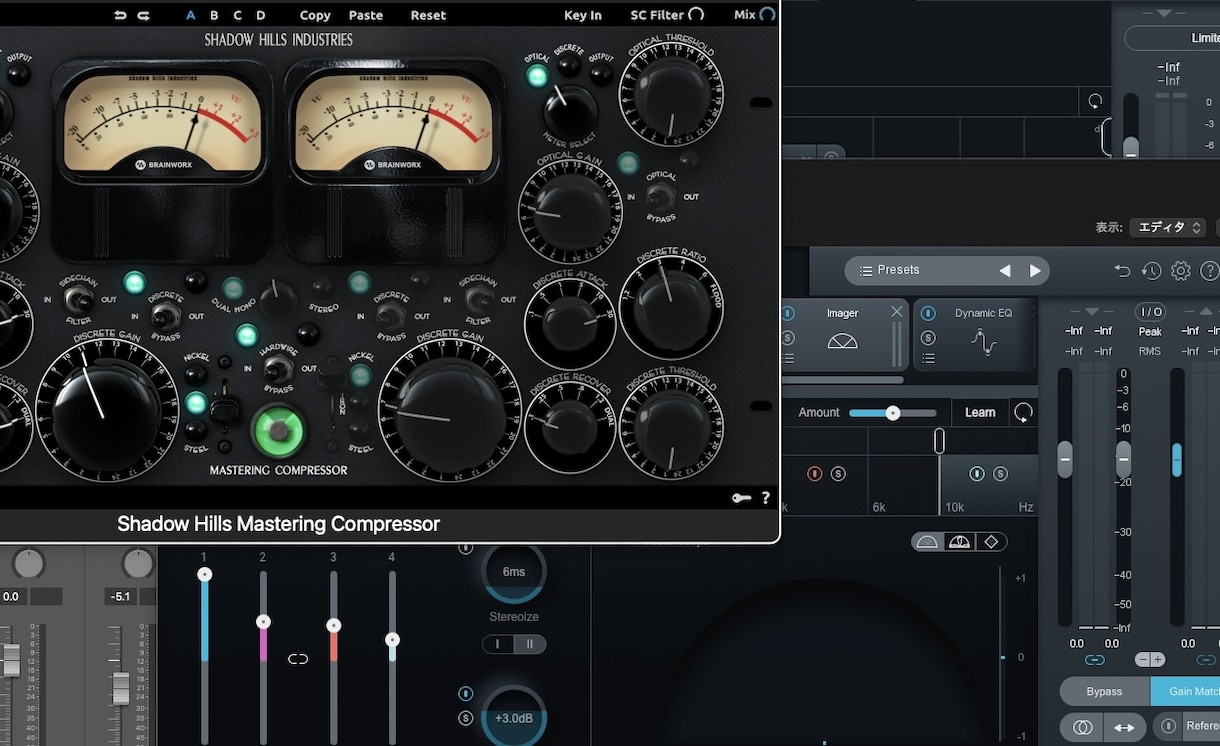
Task: Link input gain channels below input meter
Action: coord(1095,660)
